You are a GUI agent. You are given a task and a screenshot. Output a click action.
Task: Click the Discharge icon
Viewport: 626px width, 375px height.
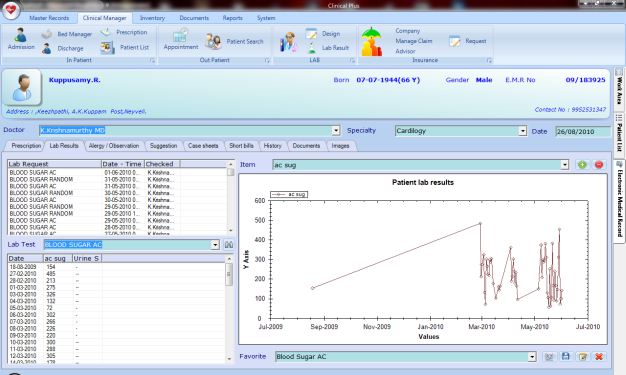[x=47, y=48]
